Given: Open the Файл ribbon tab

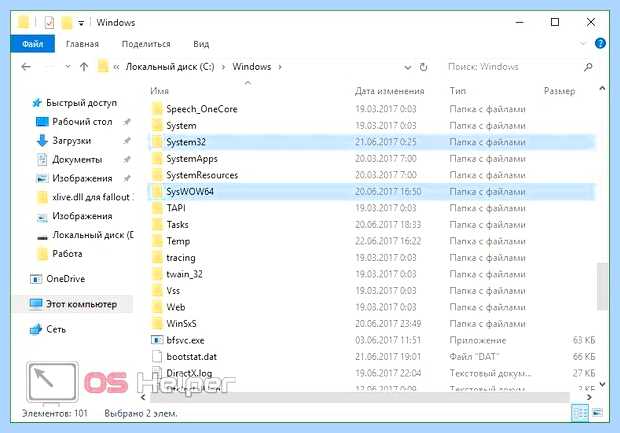Looking at the screenshot, I should [32, 44].
